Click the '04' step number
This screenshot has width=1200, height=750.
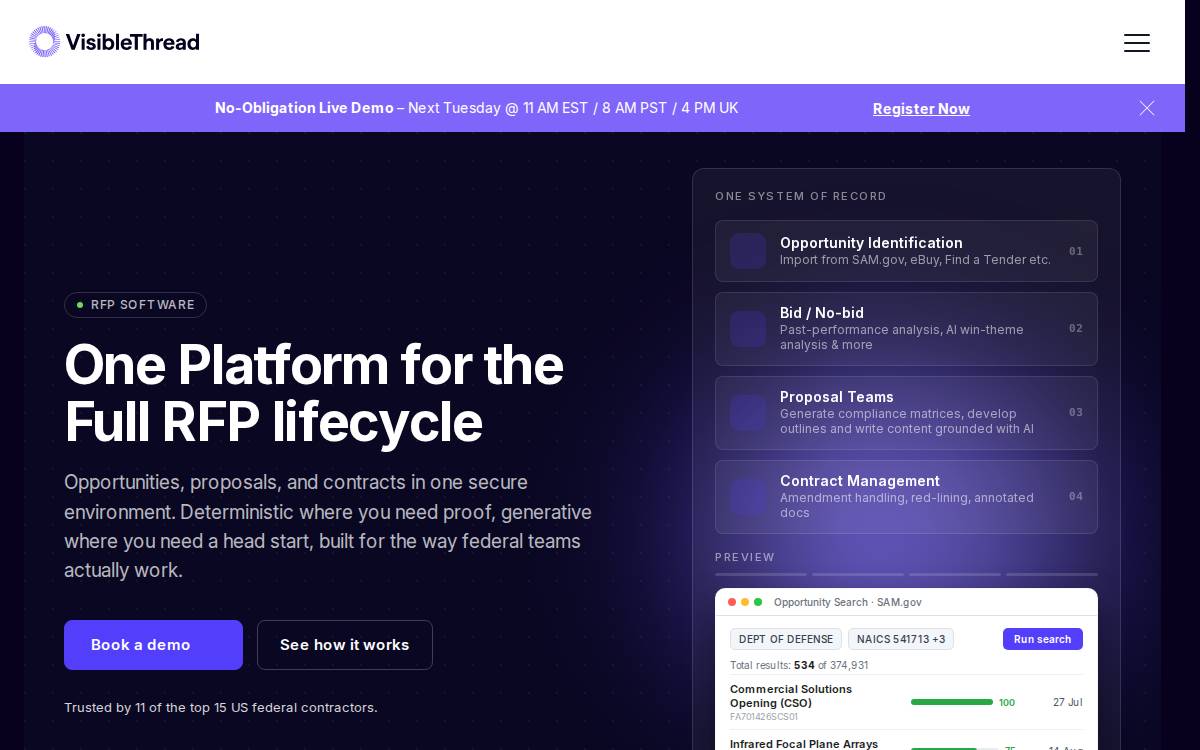coord(1076,496)
